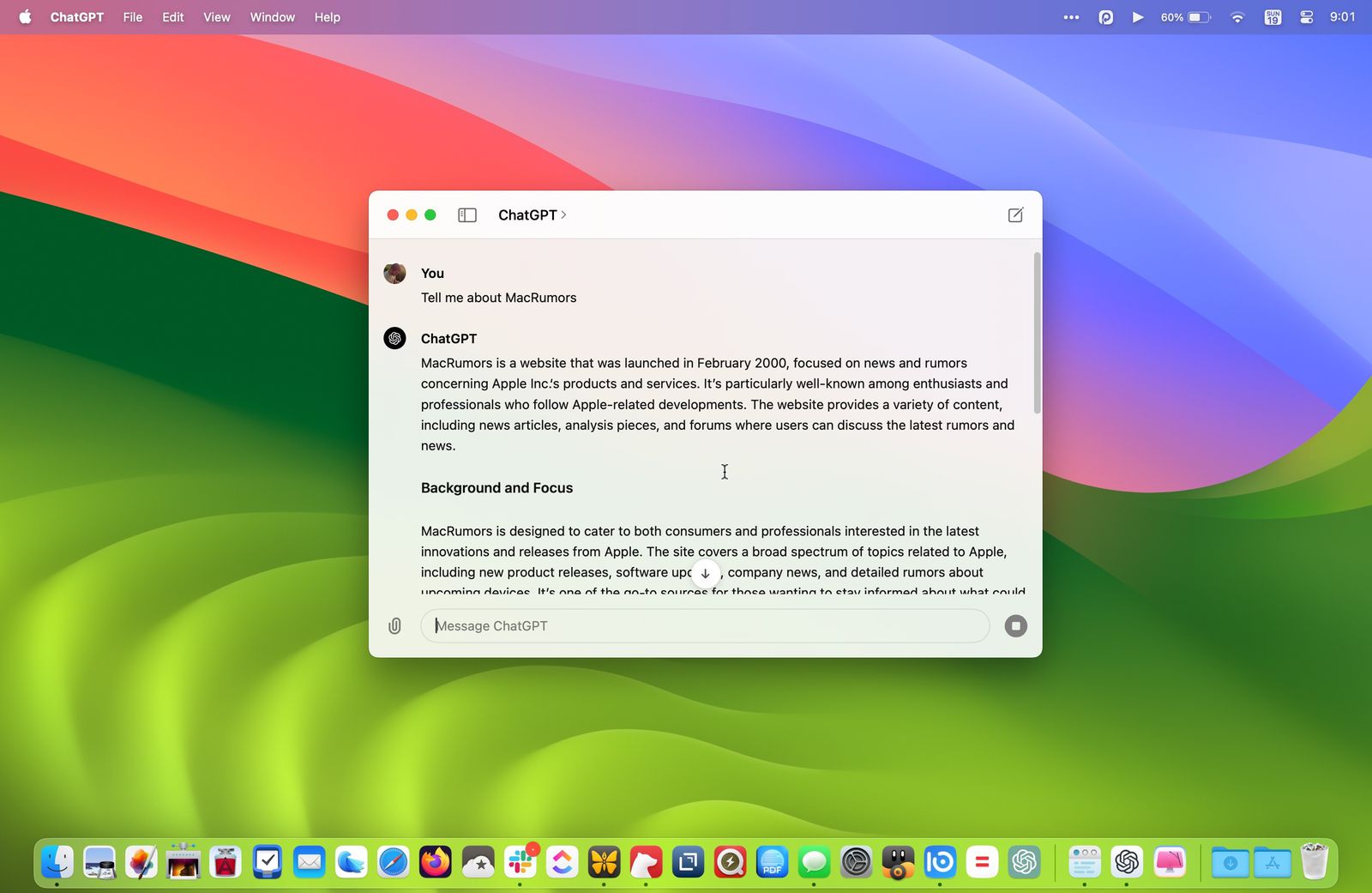Click the Message ChatGPT input field
Screen dimensions: 1372x893
coord(705,626)
